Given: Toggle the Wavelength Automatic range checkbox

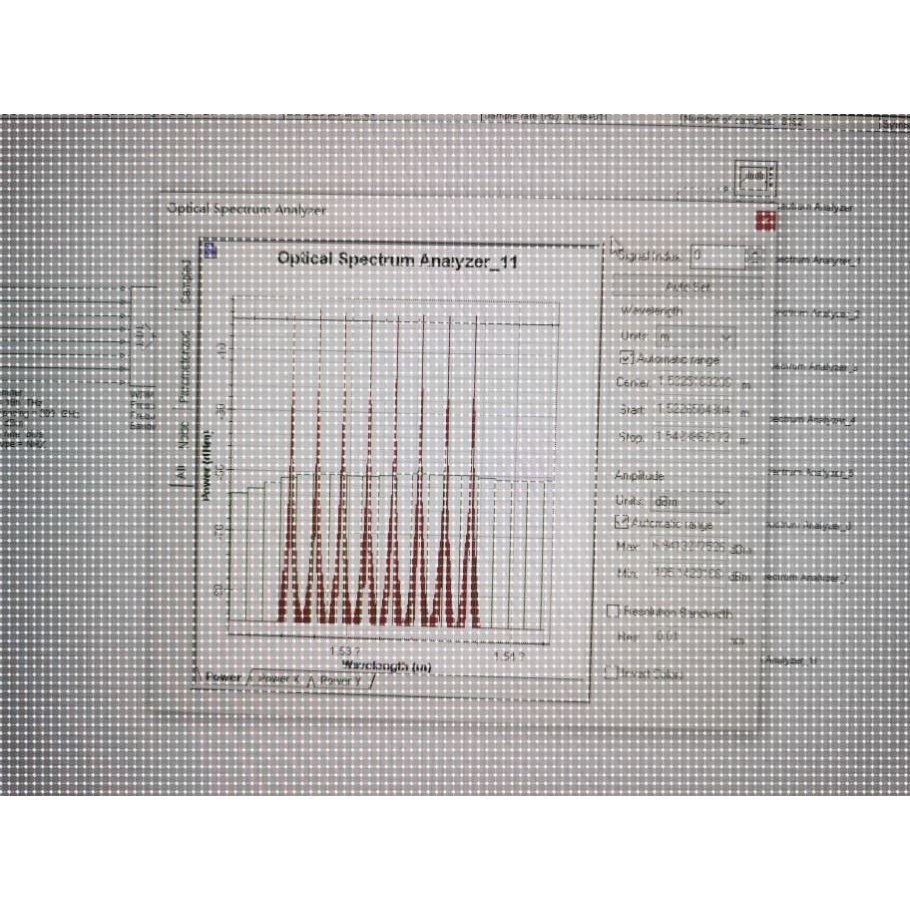Looking at the screenshot, I should pos(626,358).
